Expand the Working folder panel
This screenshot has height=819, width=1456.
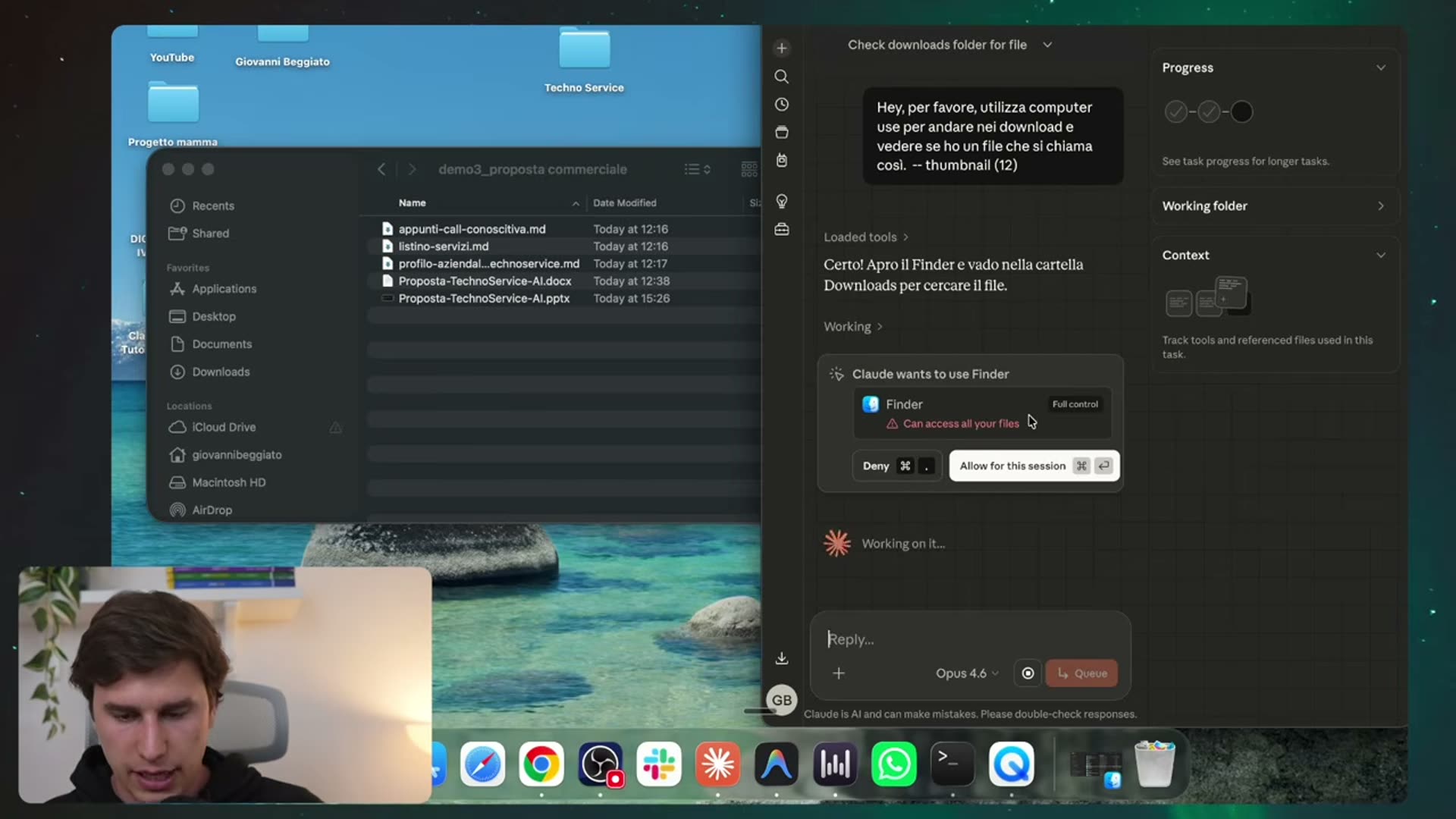tap(1276, 206)
